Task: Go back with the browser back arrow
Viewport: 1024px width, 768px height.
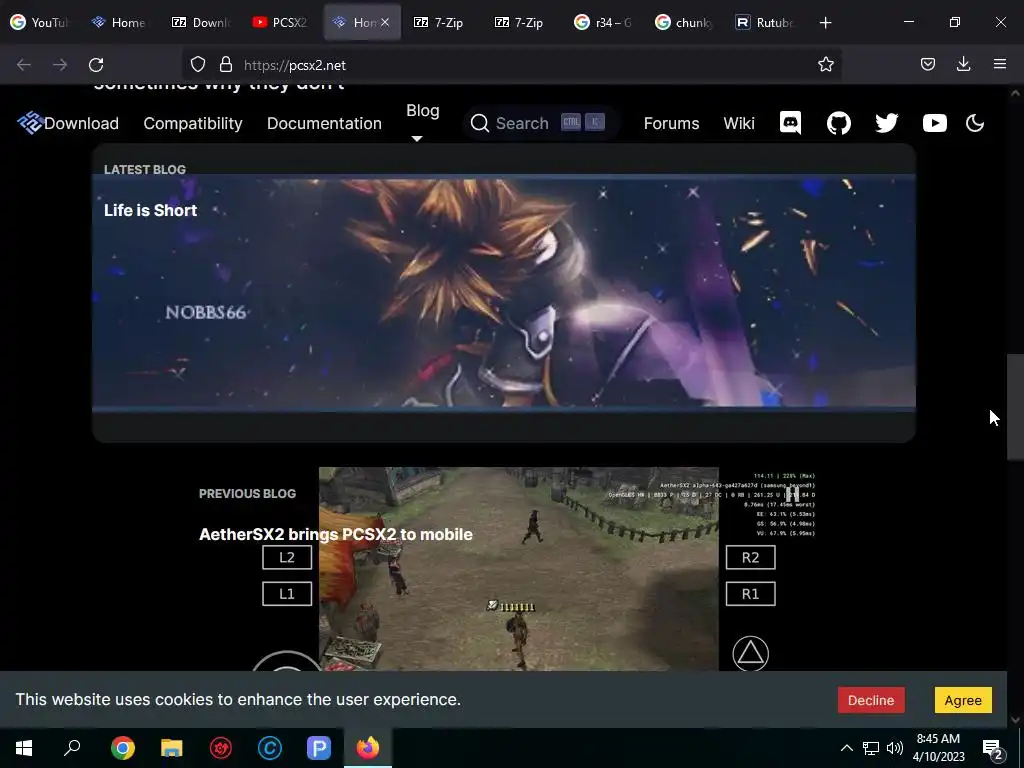Action: pyautogui.click(x=24, y=65)
